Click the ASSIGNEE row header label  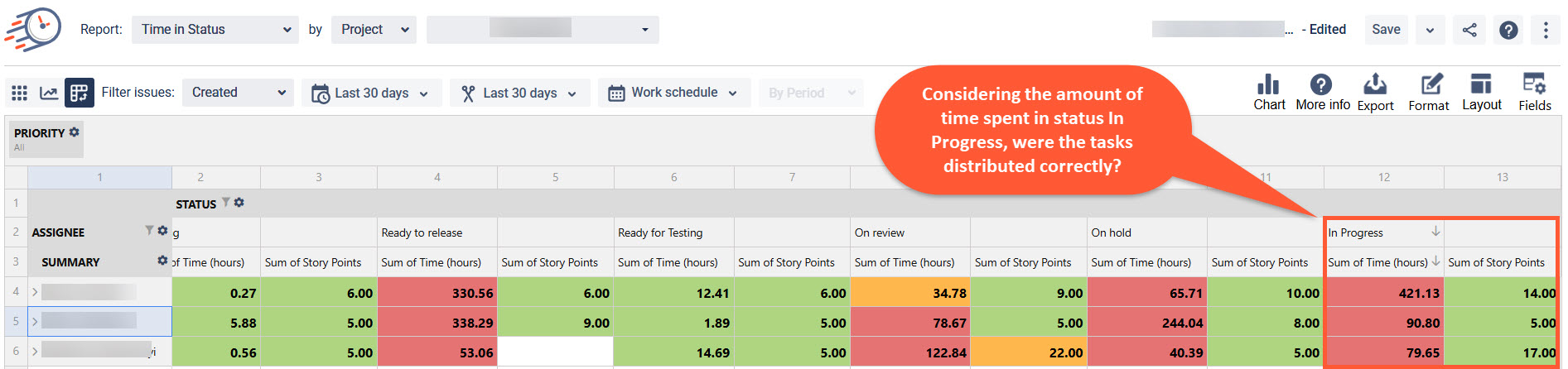[x=58, y=232]
